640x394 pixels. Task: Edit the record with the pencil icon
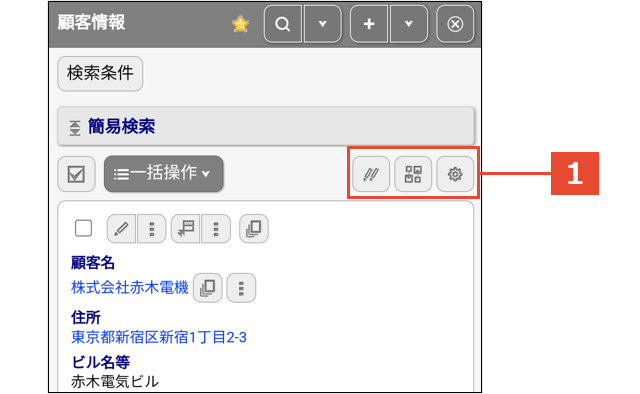[x=121, y=229]
